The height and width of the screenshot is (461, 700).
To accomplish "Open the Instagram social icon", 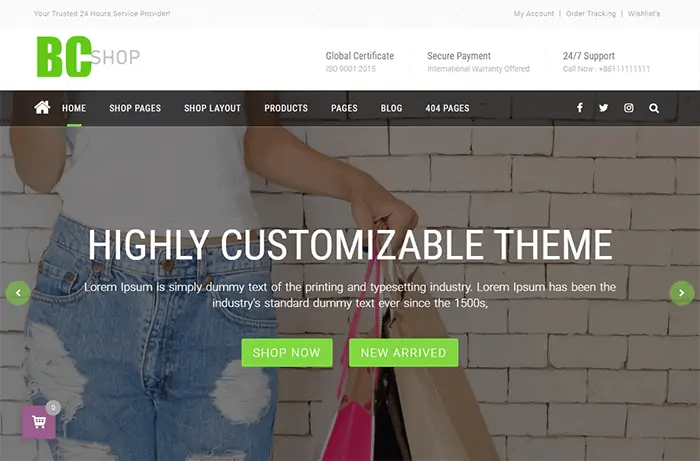I will pos(629,108).
